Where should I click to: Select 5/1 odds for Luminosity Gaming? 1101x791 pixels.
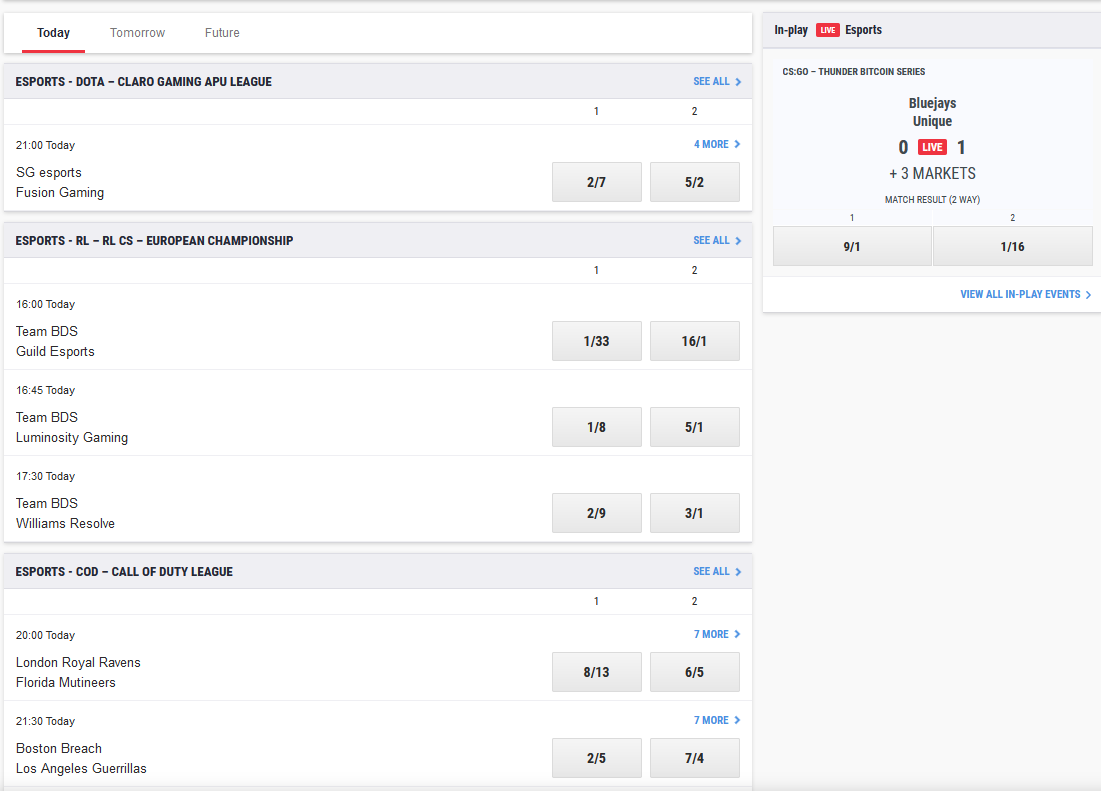tap(694, 427)
